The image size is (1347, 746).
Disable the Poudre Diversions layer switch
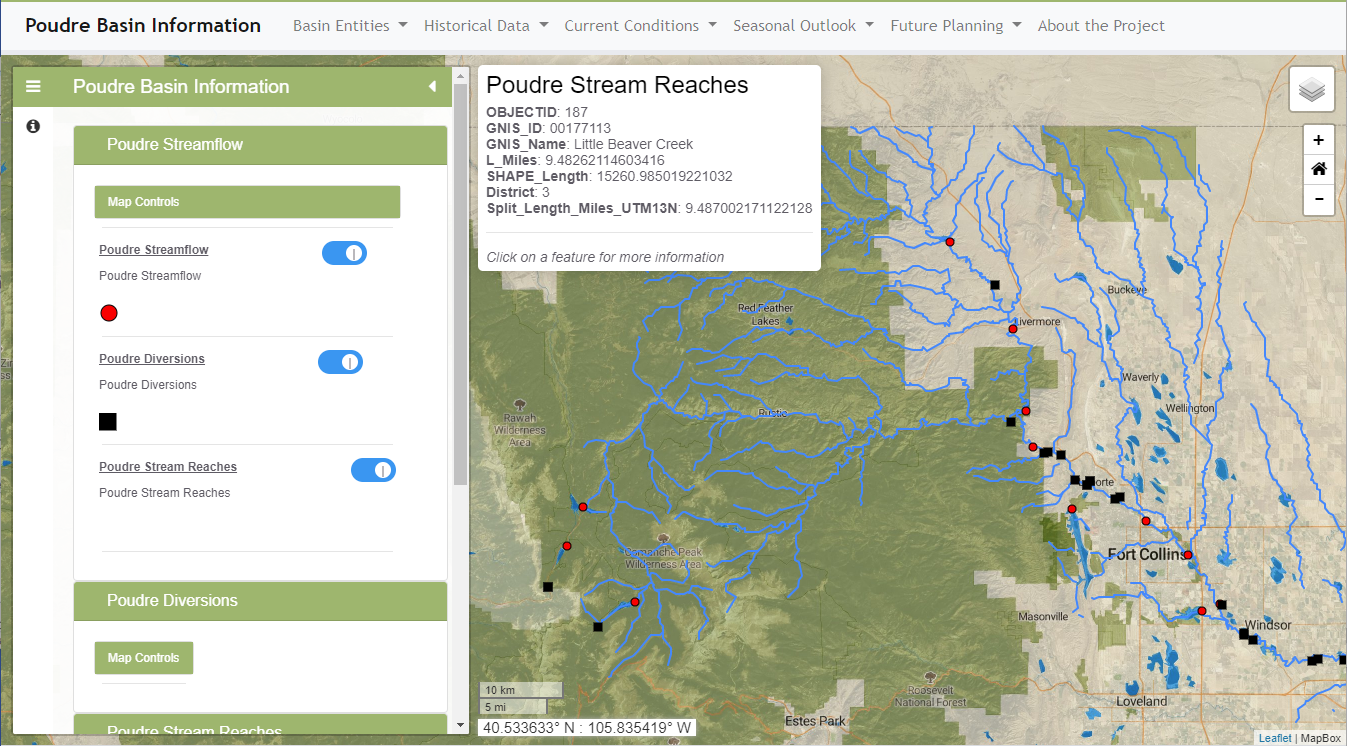coord(341,362)
